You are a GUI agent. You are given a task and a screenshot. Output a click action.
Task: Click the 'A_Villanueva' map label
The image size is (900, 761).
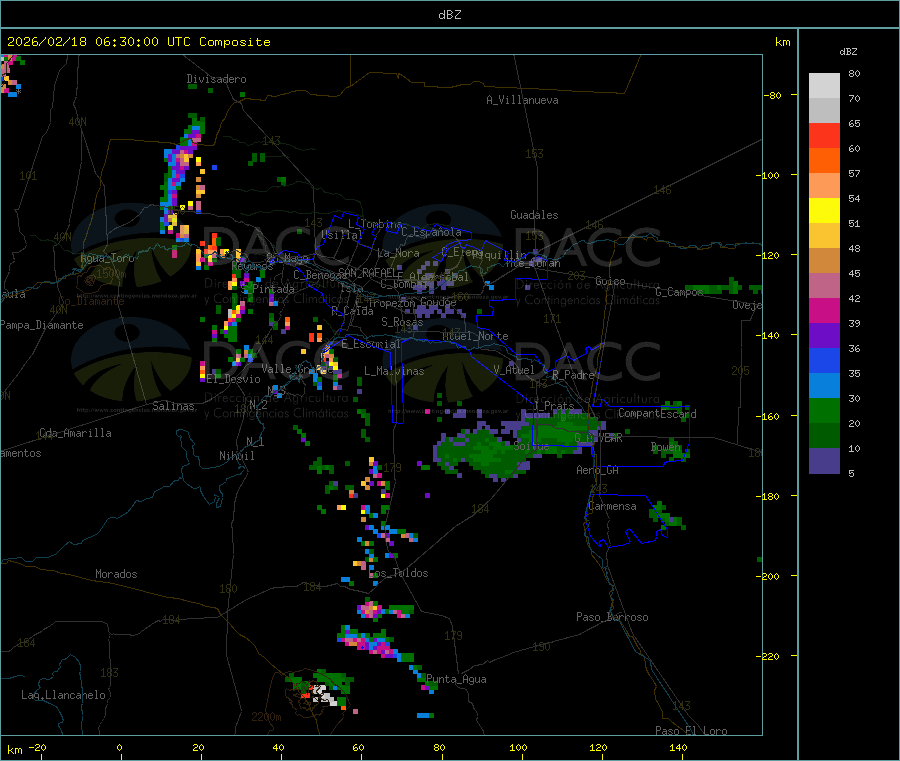(522, 100)
